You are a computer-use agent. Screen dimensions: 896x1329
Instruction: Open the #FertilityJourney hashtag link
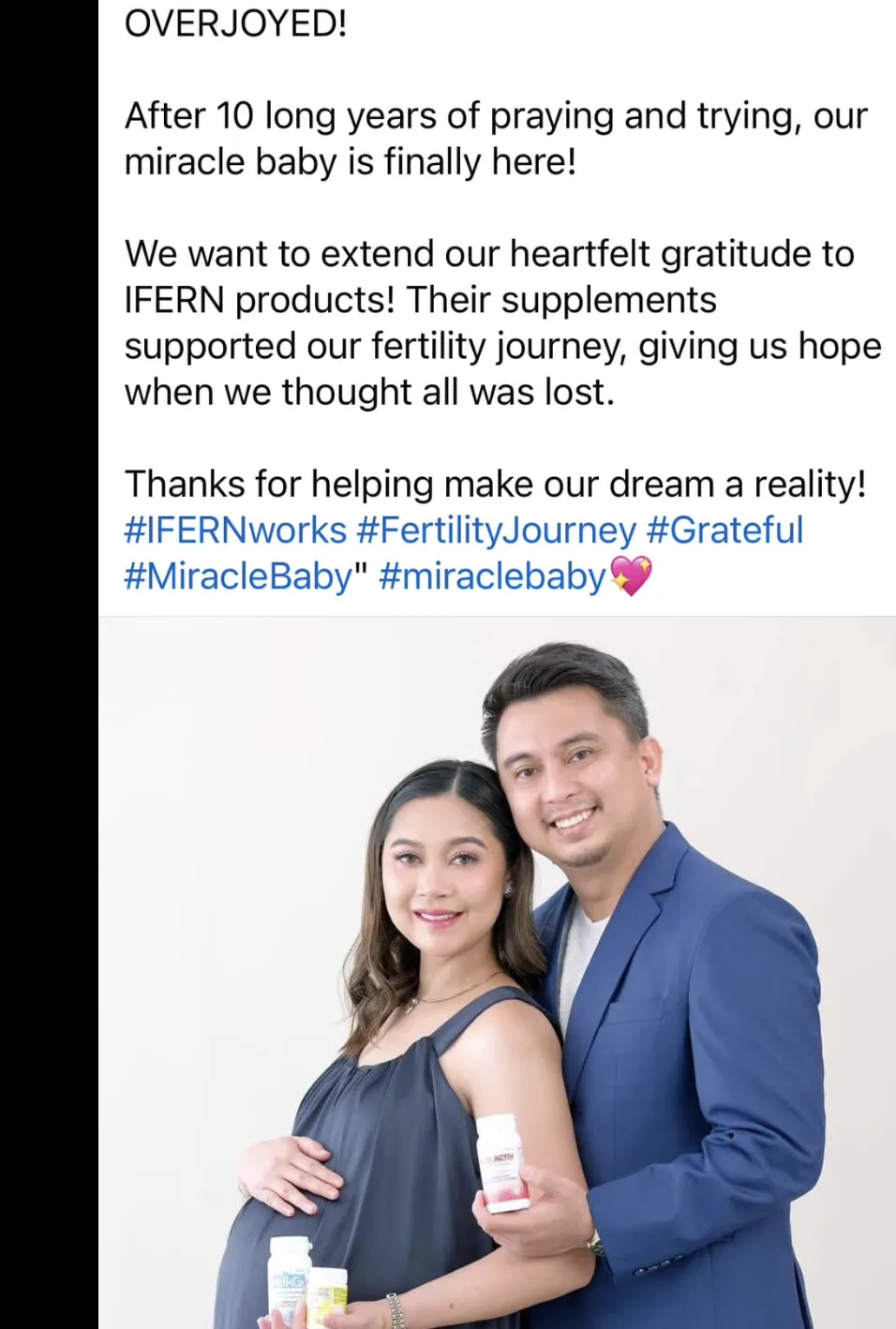(497, 530)
